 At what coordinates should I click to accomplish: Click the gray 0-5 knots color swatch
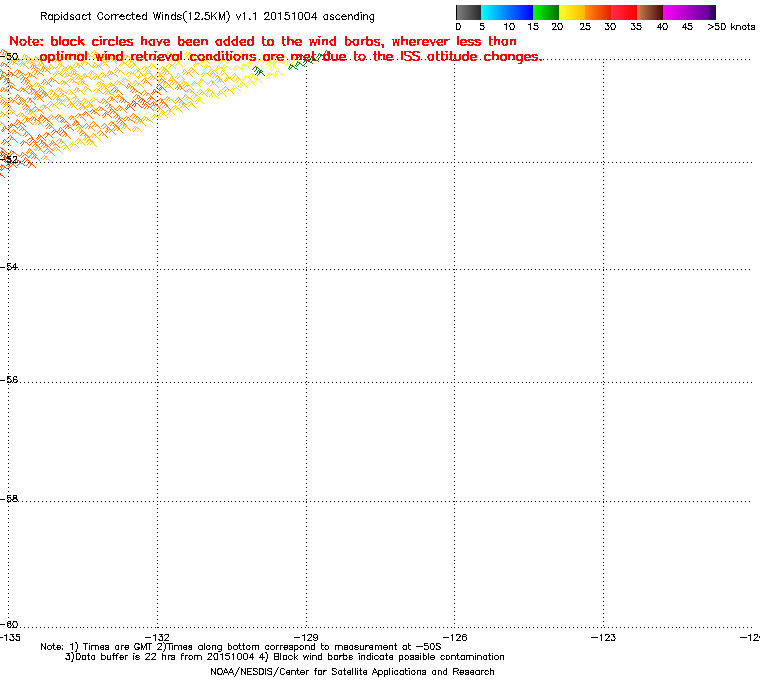[x=468, y=12]
